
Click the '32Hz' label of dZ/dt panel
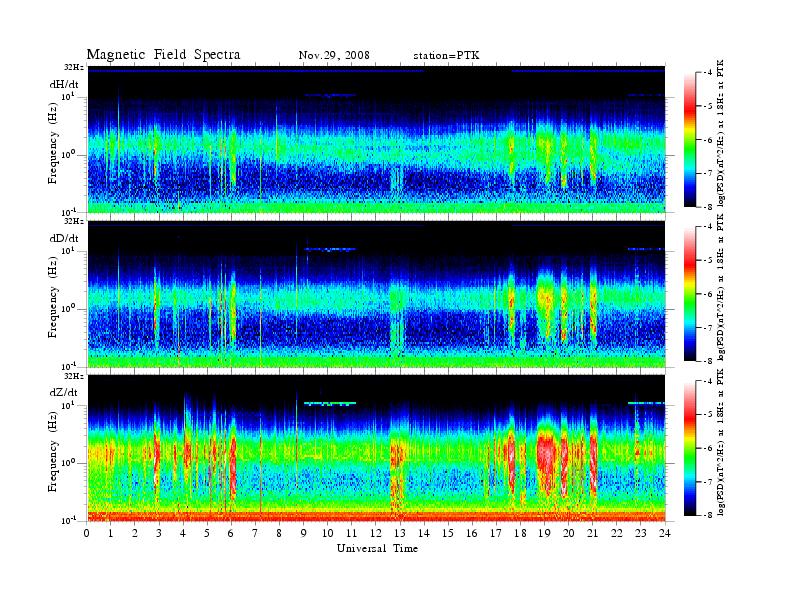click(x=74, y=376)
